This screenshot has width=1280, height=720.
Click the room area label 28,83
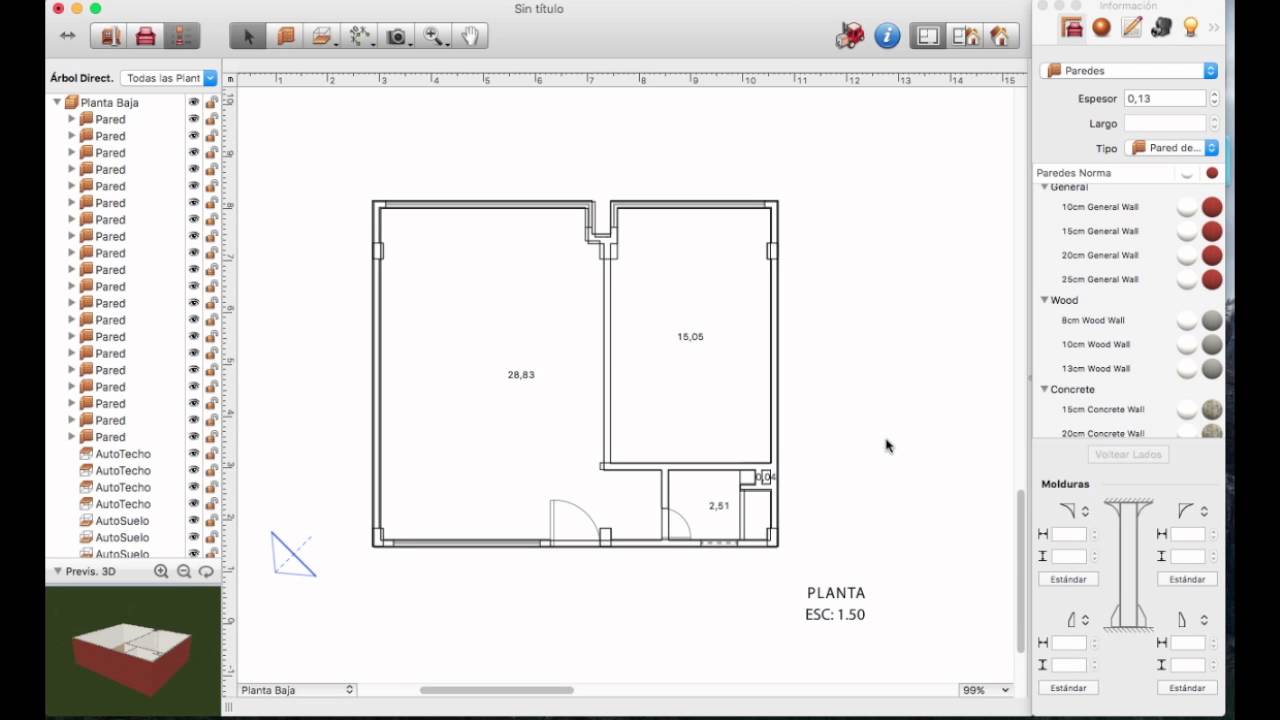point(521,375)
